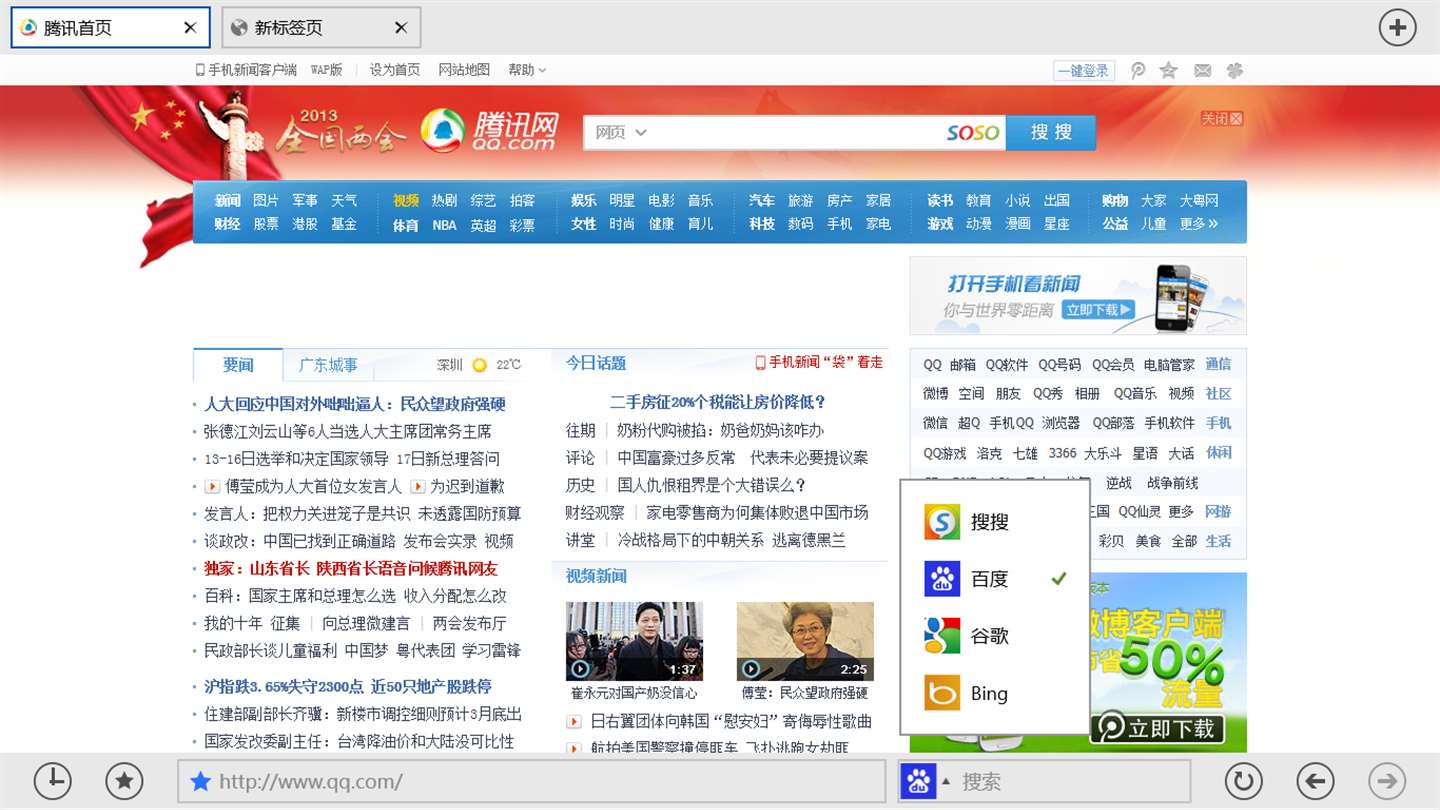This screenshot has height=810, width=1440.
Task: Expand the 网页 search type dropdown
Action: click(x=621, y=132)
